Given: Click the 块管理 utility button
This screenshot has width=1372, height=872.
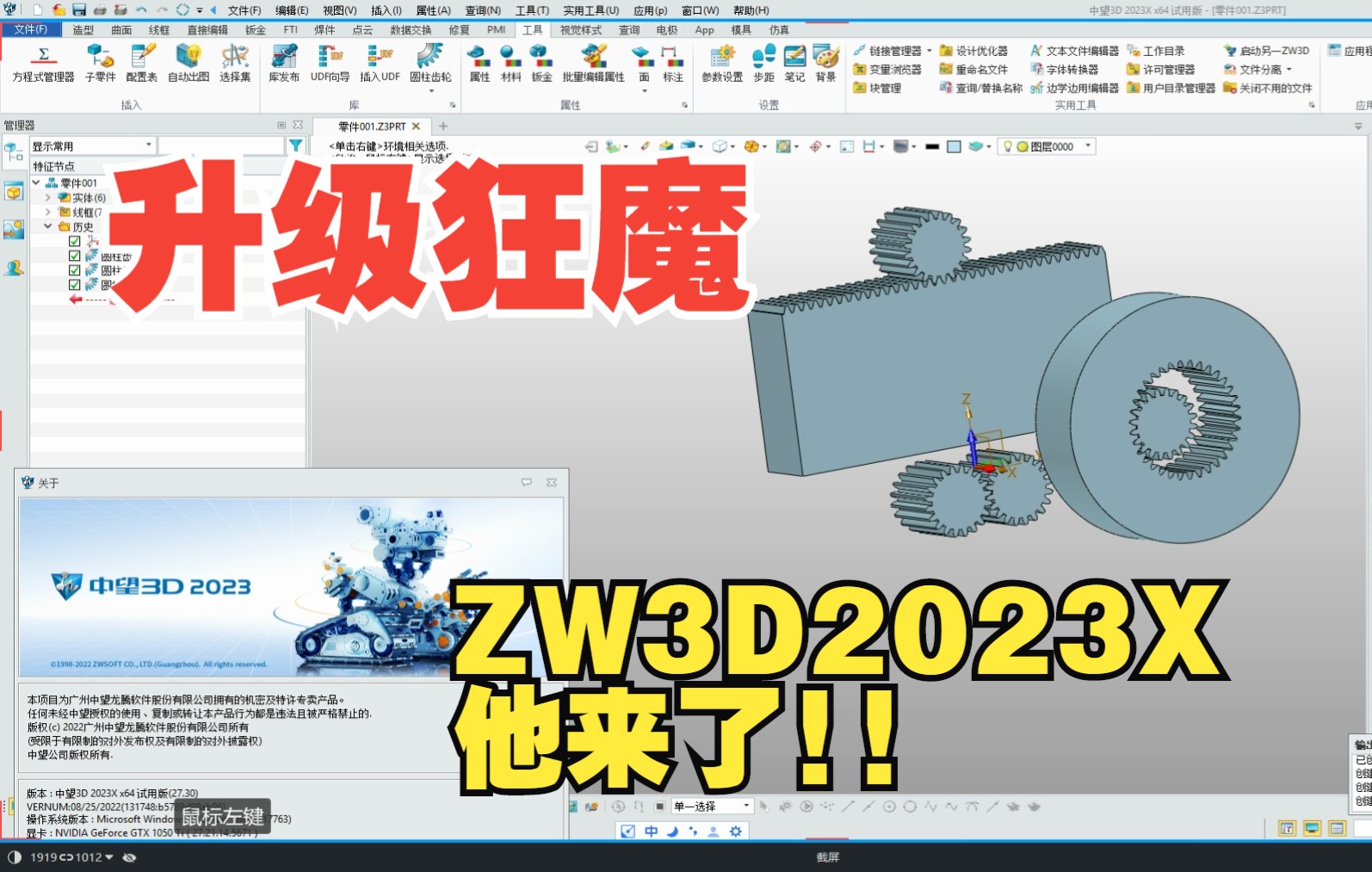Looking at the screenshot, I should click(877, 88).
